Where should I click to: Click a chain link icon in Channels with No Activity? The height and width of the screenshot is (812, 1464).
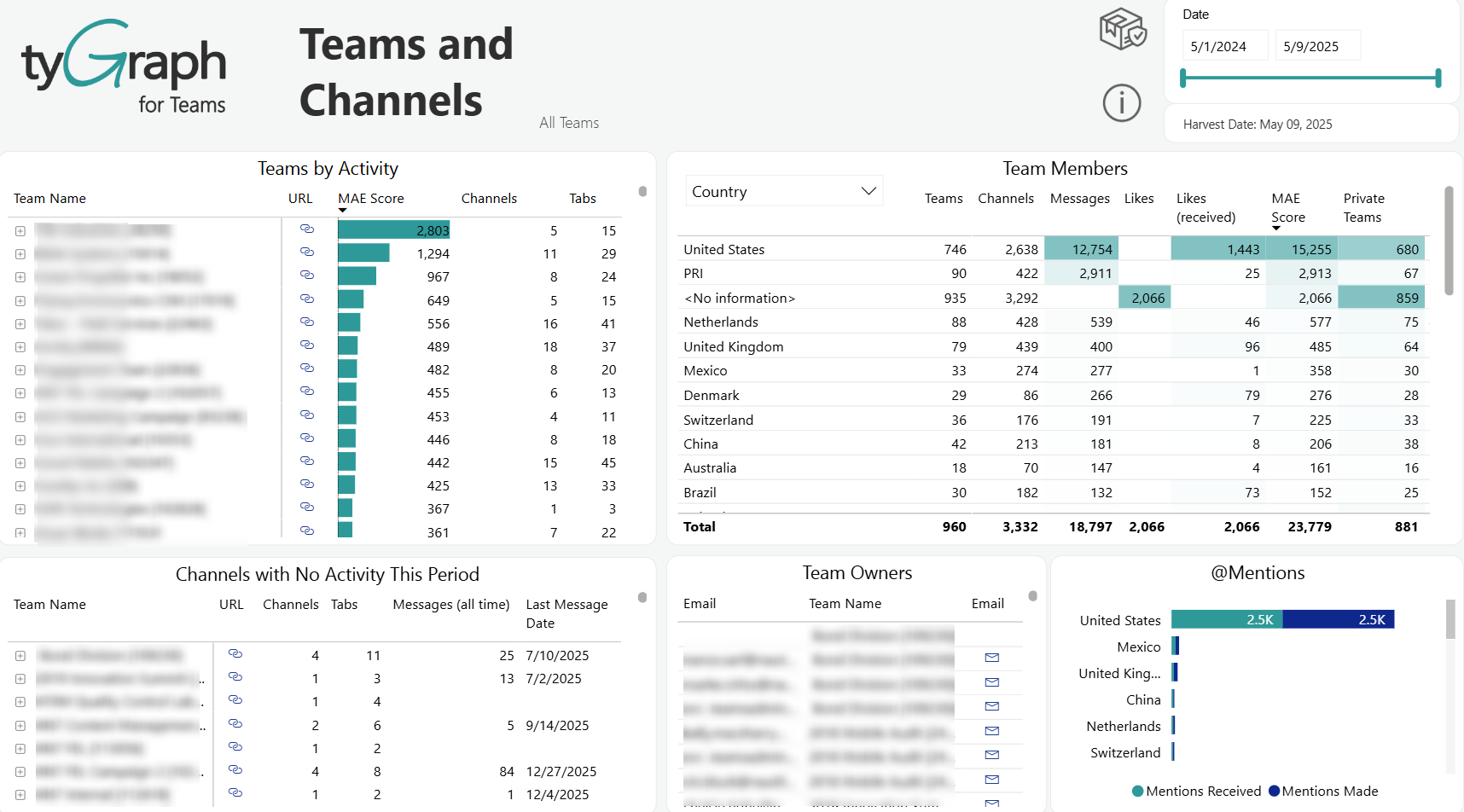pos(235,654)
